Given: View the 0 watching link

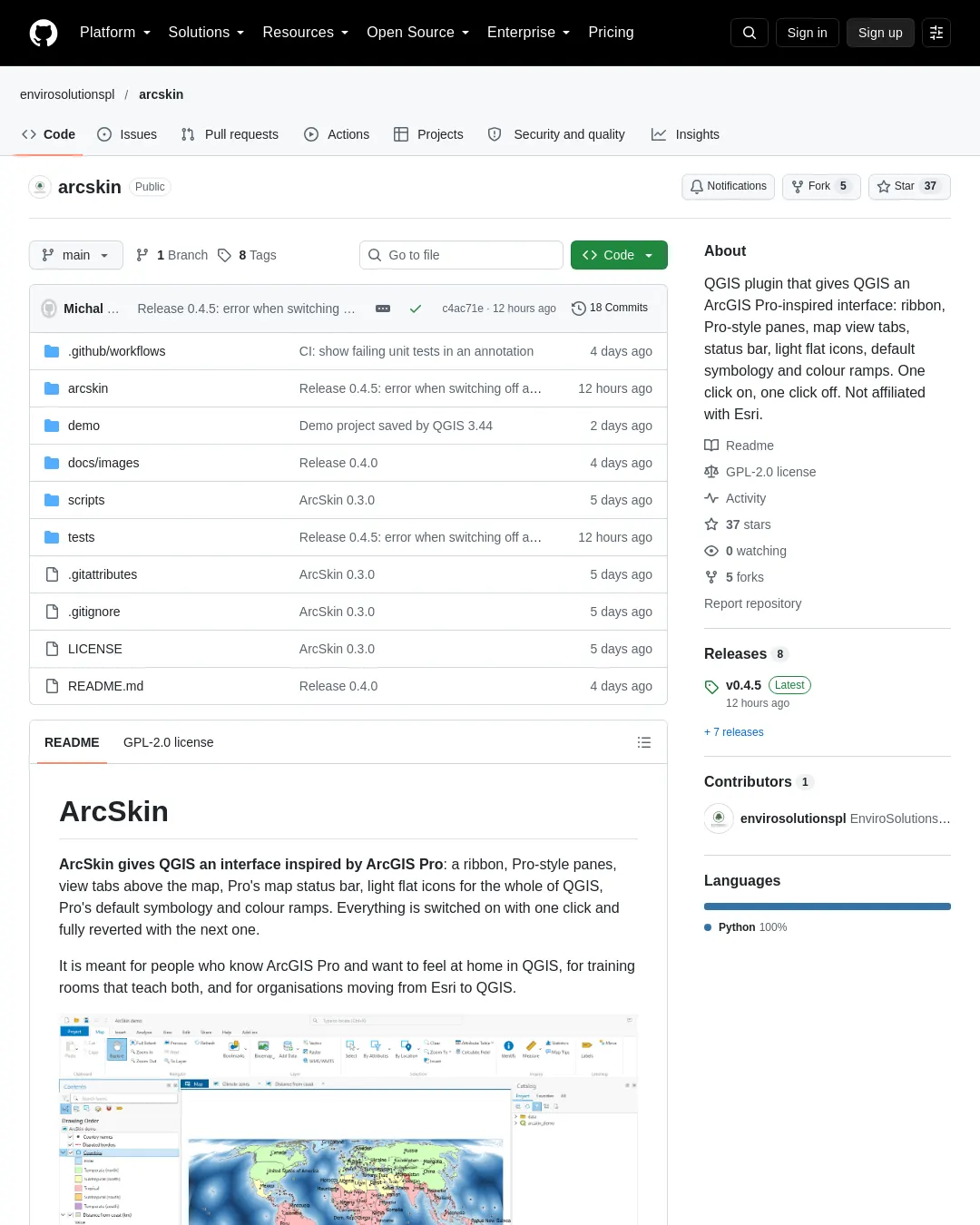Looking at the screenshot, I should coord(746,551).
